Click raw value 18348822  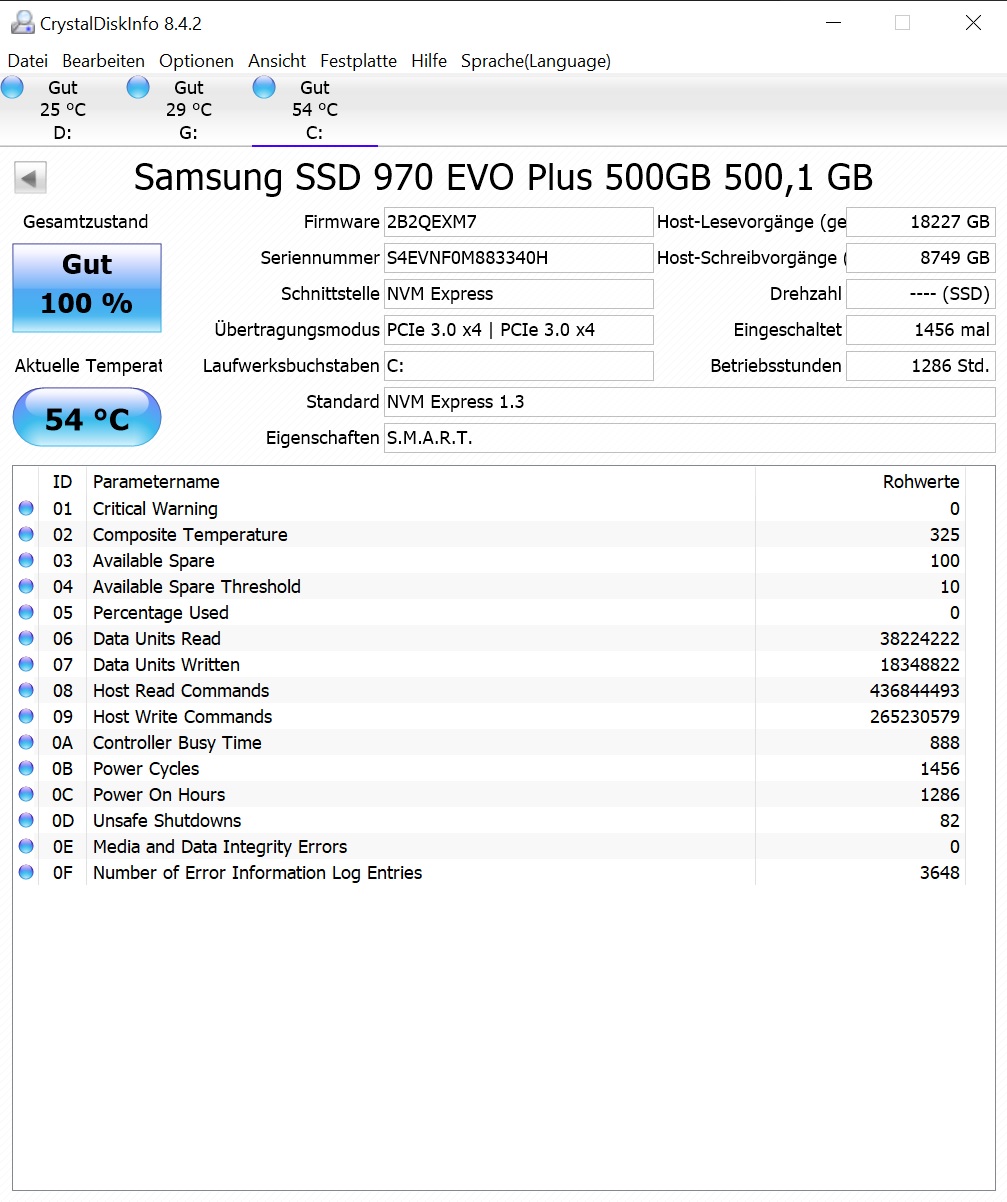coord(921,665)
